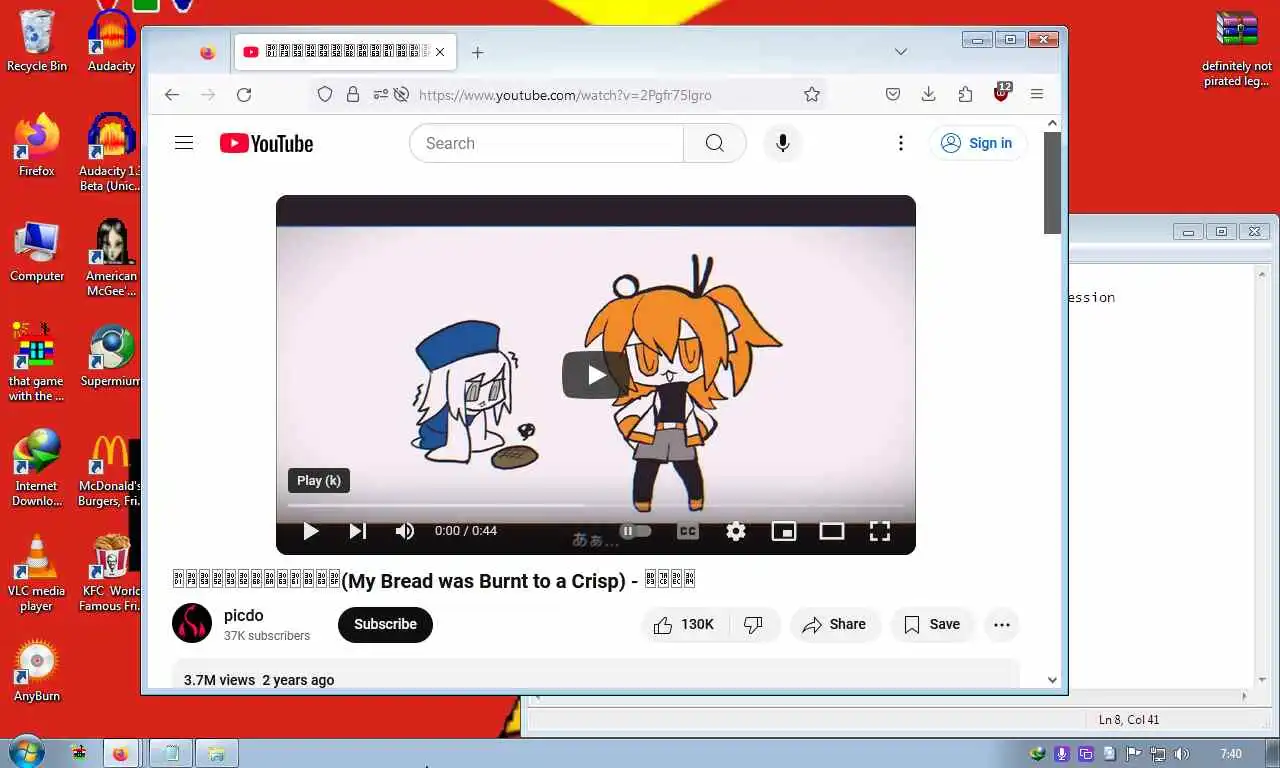Reload the YouTube page
This screenshot has width=1280, height=768.
[x=244, y=95]
